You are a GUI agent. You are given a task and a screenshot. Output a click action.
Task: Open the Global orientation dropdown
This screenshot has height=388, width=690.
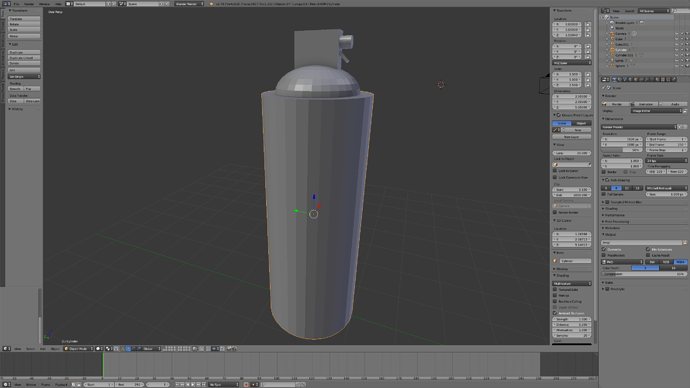coord(151,348)
